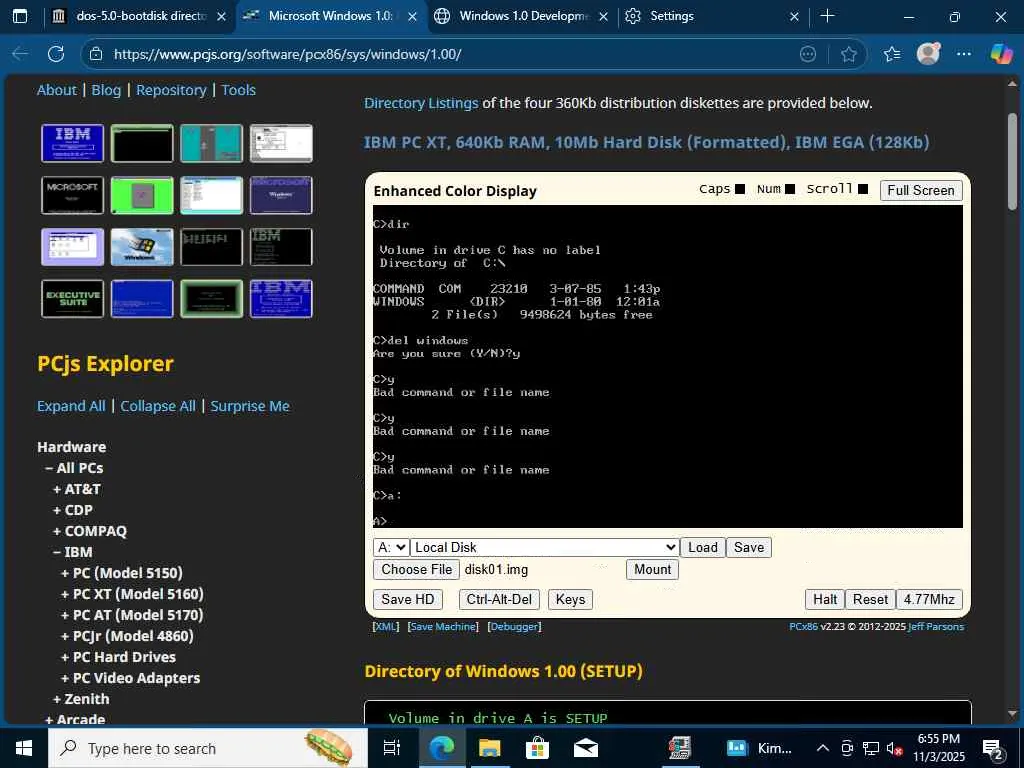Open the Tools link
Image resolution: width=1024 pixels, height=768 pixels.
point(238,90)
